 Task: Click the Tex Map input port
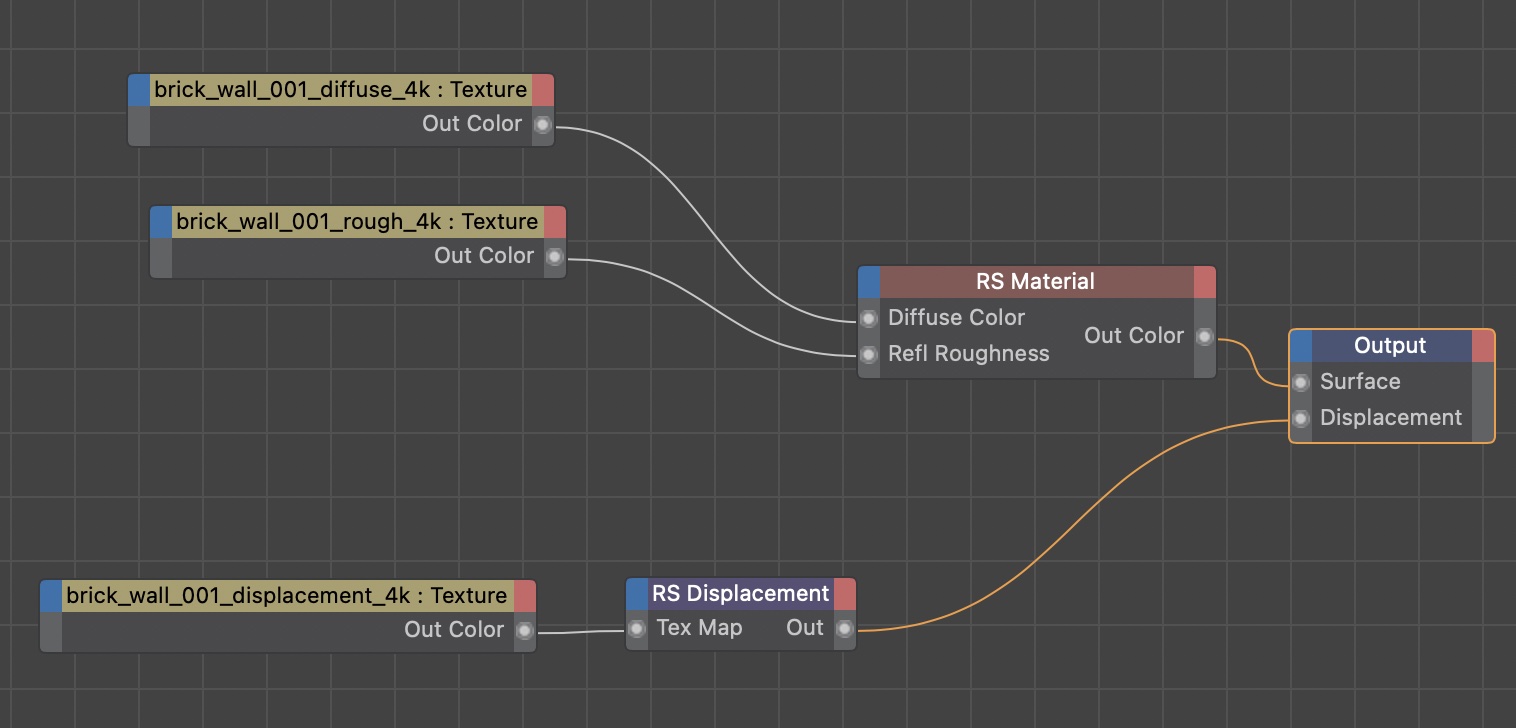pos(637,629)
